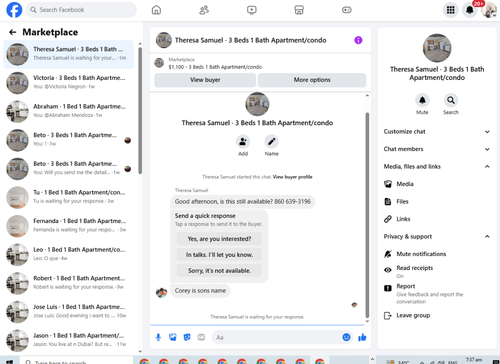
Task: Open Media under Media, files and links
Action: coord(437,184)
